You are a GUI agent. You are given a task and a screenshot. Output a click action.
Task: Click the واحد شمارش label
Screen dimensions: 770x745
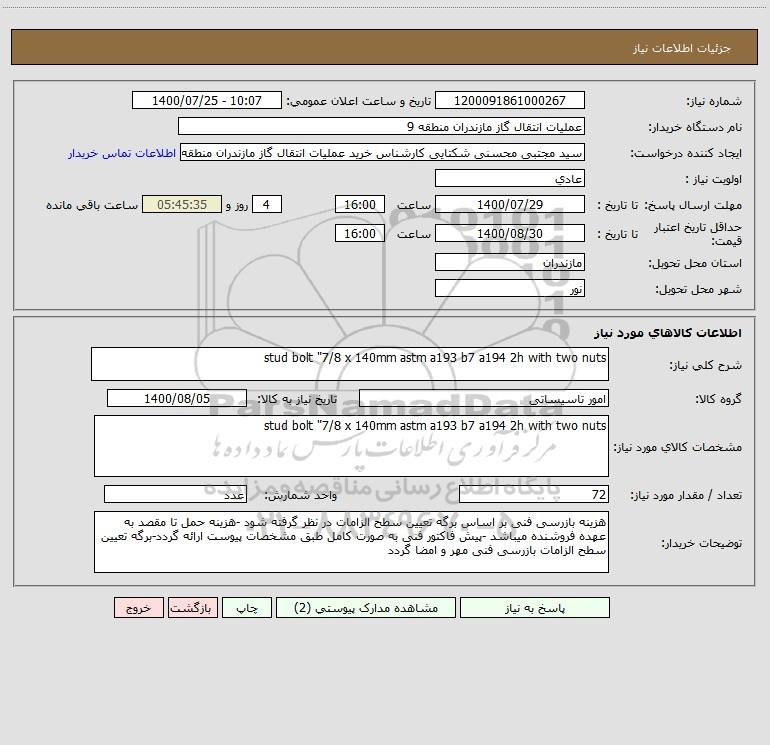tap(301, 496)
